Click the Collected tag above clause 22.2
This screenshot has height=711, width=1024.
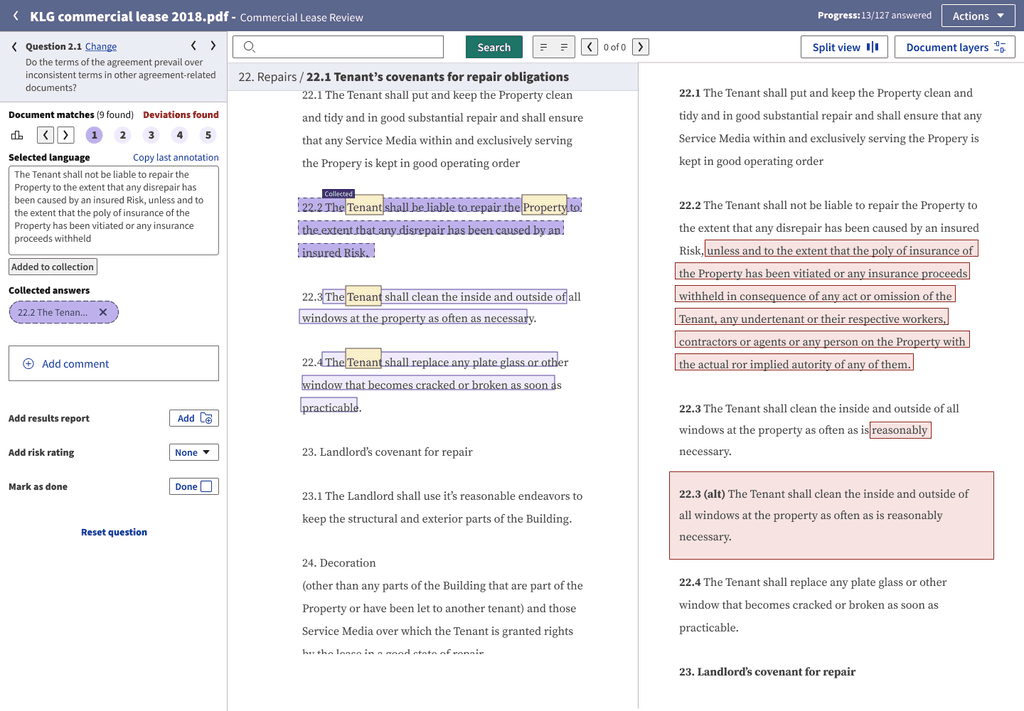338,194
